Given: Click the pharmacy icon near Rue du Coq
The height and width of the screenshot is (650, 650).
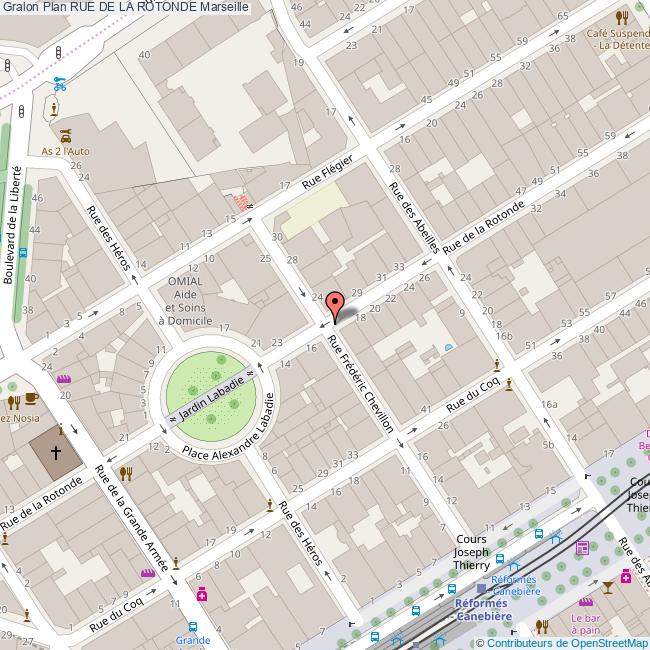Looking at the screenshot, I should 202,595.
